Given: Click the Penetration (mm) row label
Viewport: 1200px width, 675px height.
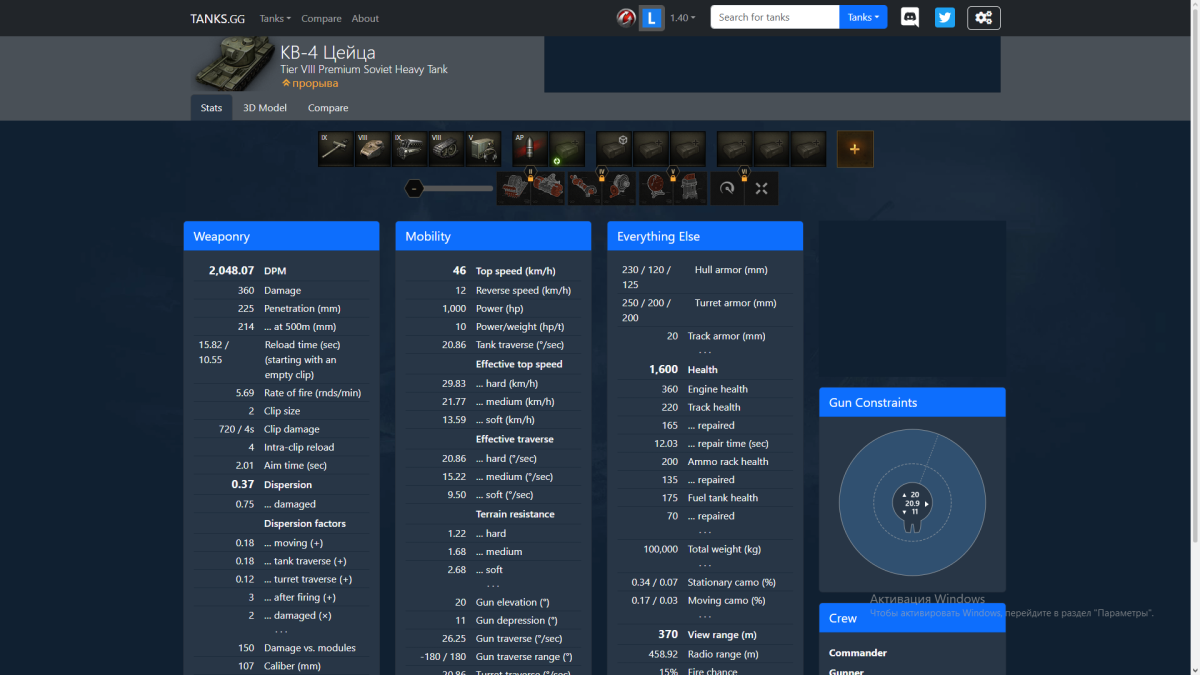Looking at the screenshot, I should tap(302, 309).
